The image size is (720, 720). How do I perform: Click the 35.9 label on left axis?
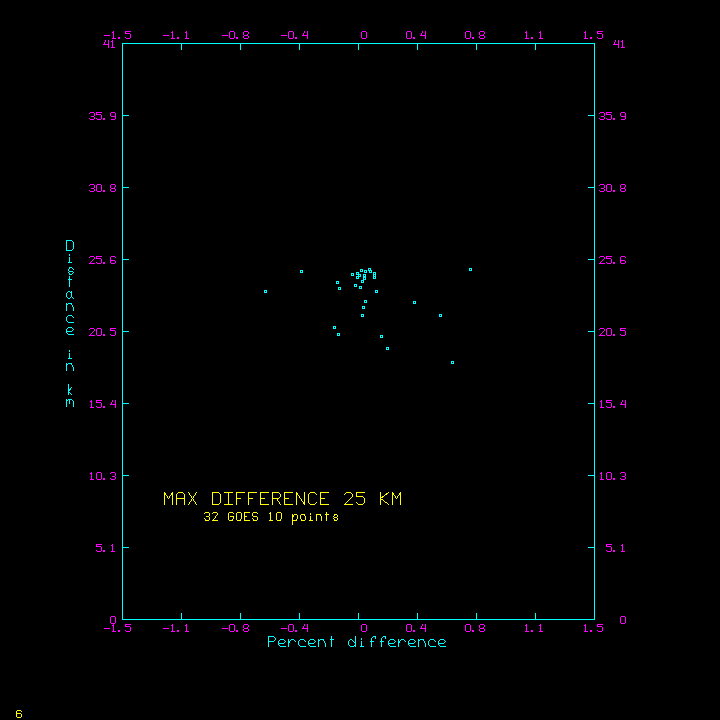[102, 116]
